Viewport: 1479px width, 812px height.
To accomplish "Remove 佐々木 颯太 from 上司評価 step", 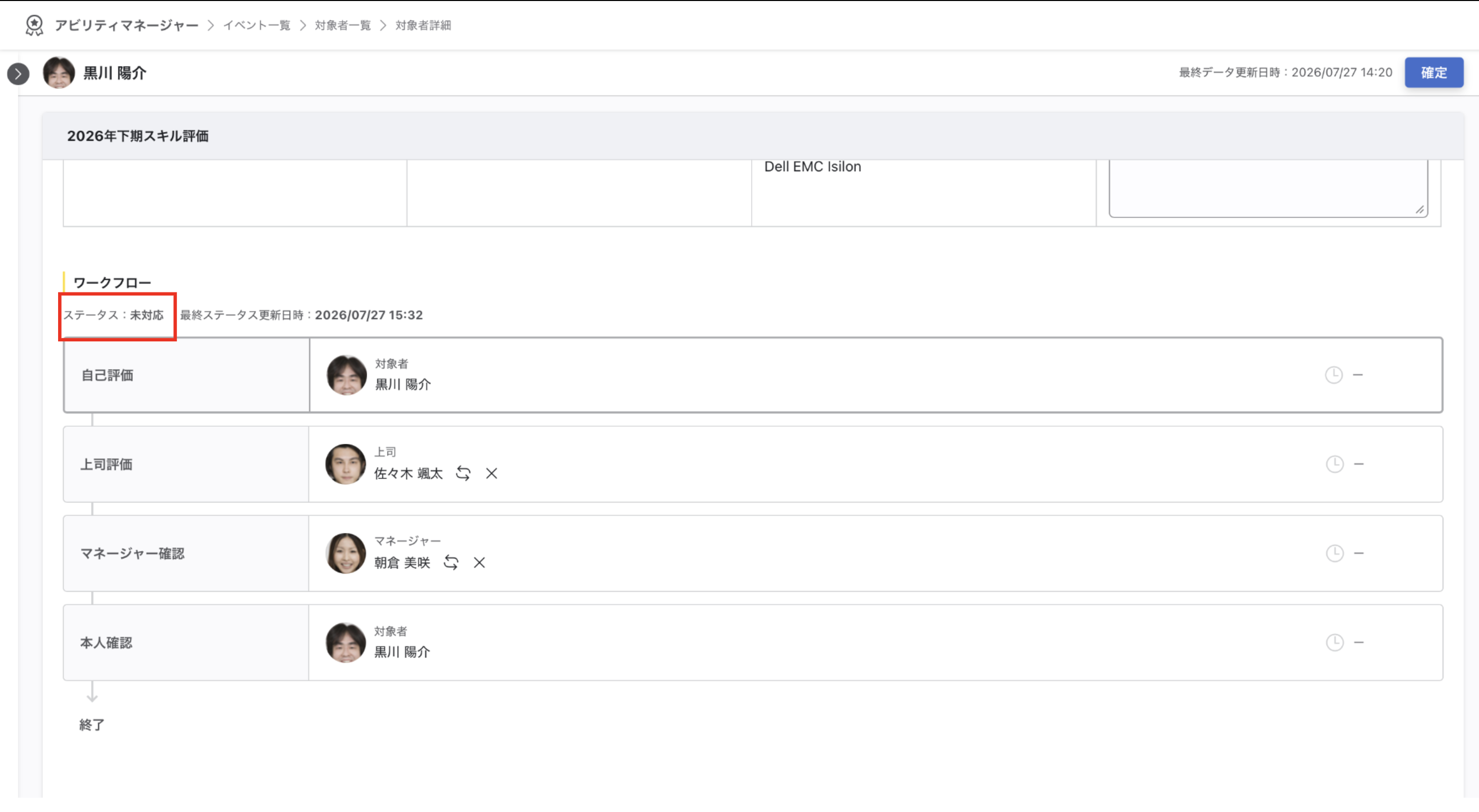I will pos(491,474).
